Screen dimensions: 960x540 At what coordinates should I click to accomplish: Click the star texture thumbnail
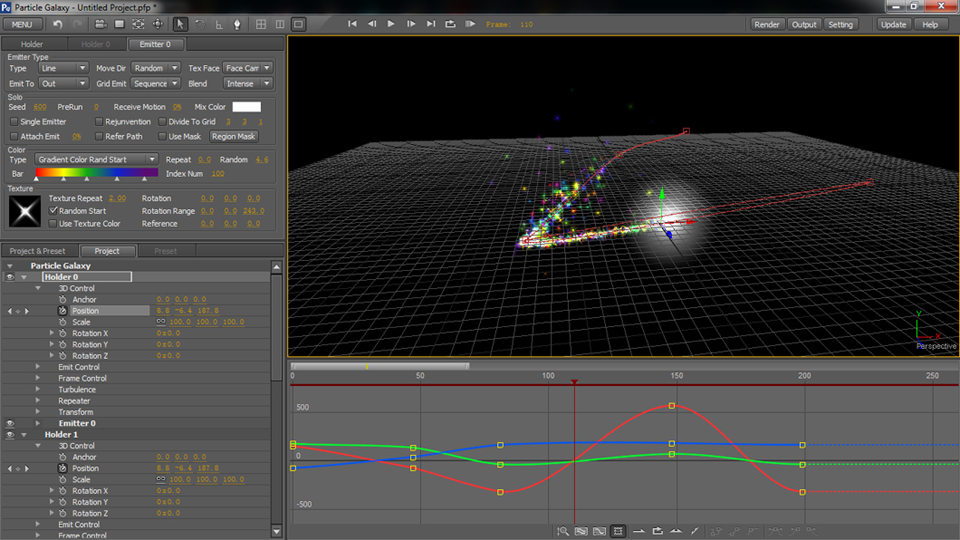25,211
